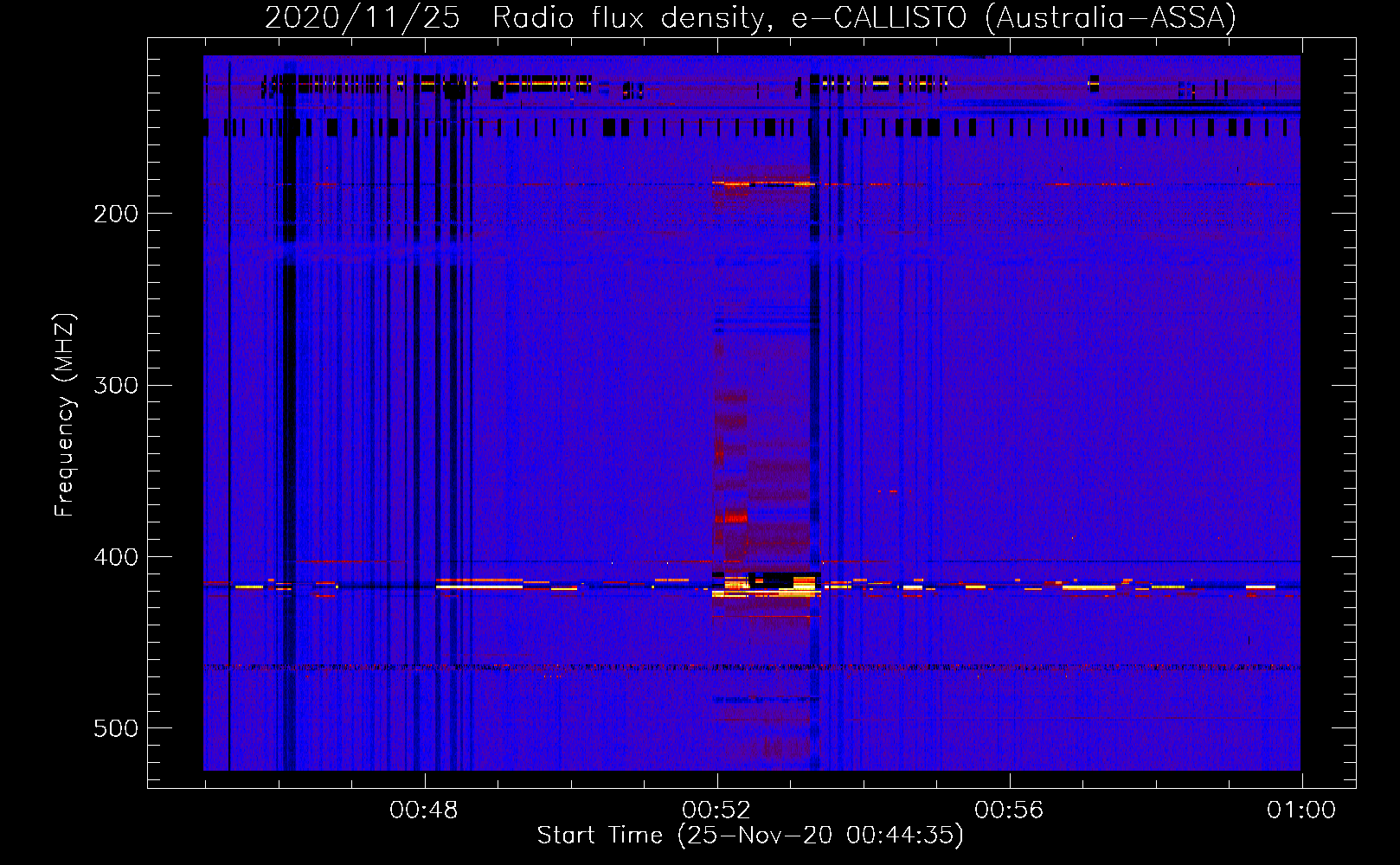Click the "00:56" time tick label
This screenshot has height=865, width=1400.
[1009, 811]
